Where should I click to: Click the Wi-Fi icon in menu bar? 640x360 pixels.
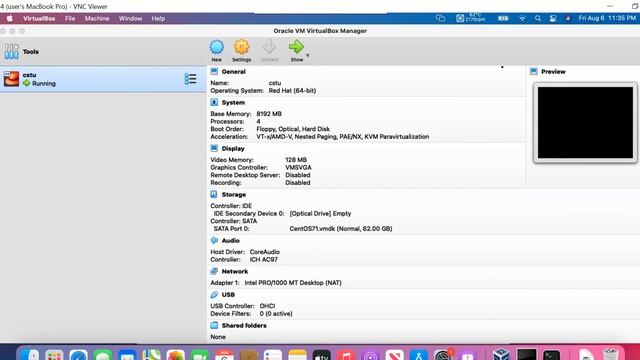(x=522, y=18)
